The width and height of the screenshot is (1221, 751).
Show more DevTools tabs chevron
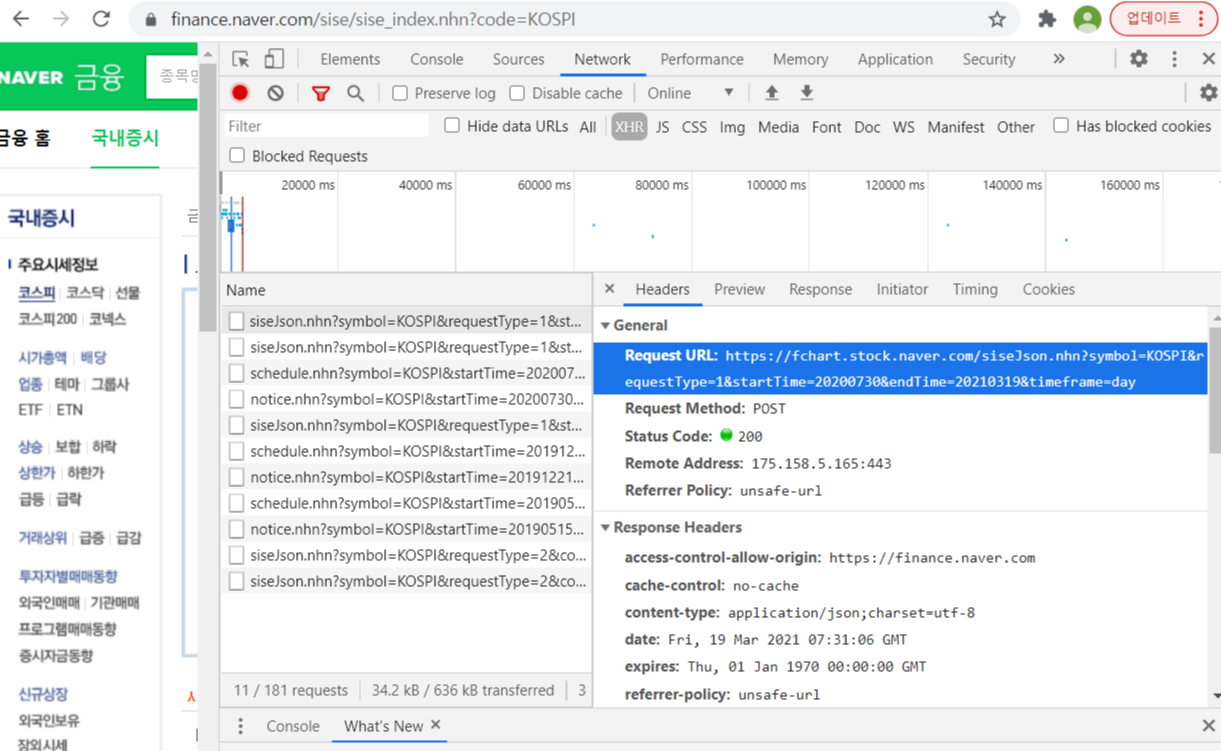(x=1059, y=59)
